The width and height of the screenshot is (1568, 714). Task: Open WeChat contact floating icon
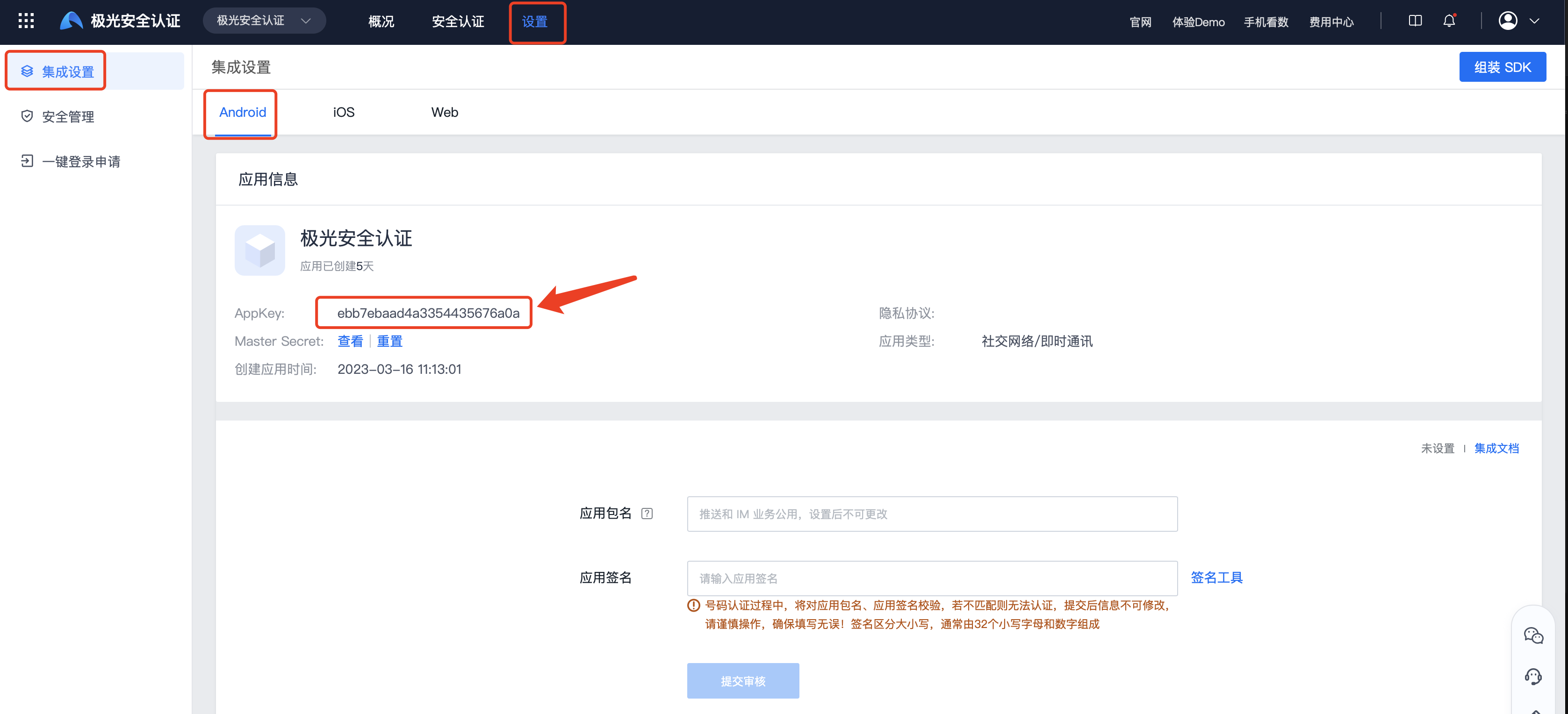pos(1533,635)
